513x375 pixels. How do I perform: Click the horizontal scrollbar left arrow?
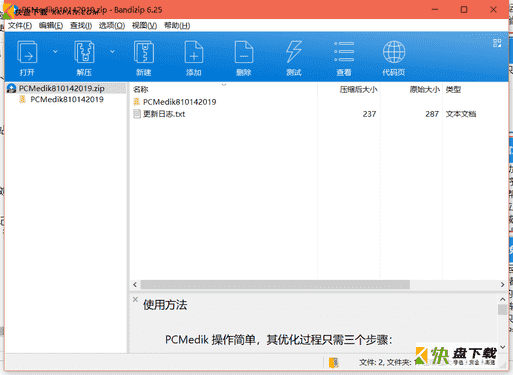pyautogui.click(x=135, y=284)
